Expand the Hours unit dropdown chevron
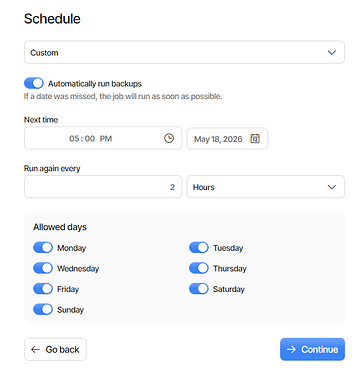 [x=332, y=187]
